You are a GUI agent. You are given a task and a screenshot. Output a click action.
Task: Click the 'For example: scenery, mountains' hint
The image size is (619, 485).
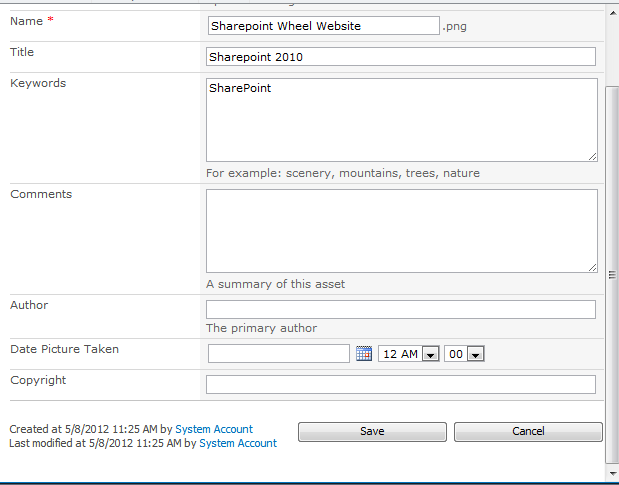343,173
